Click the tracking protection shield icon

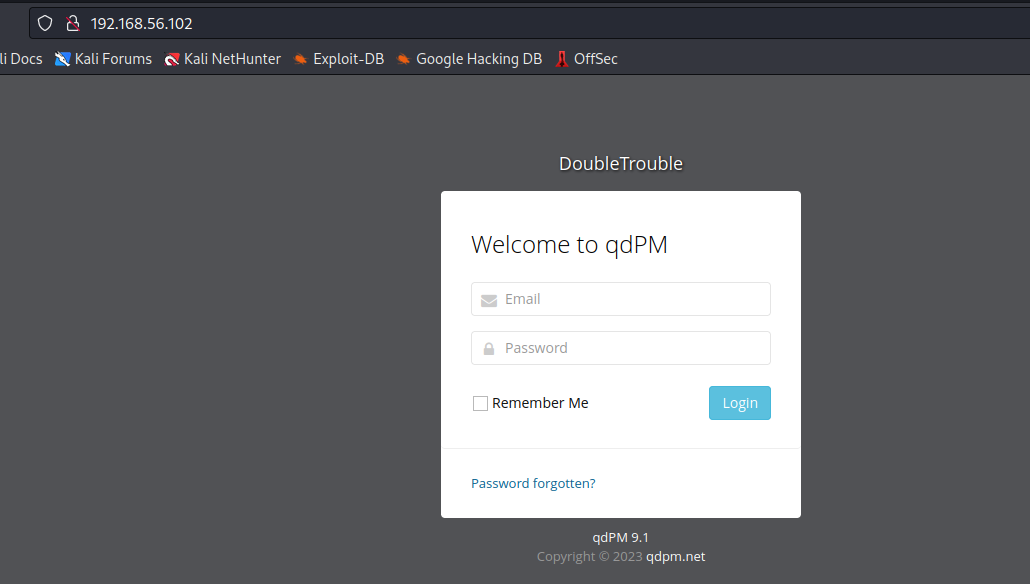point(45,24)
